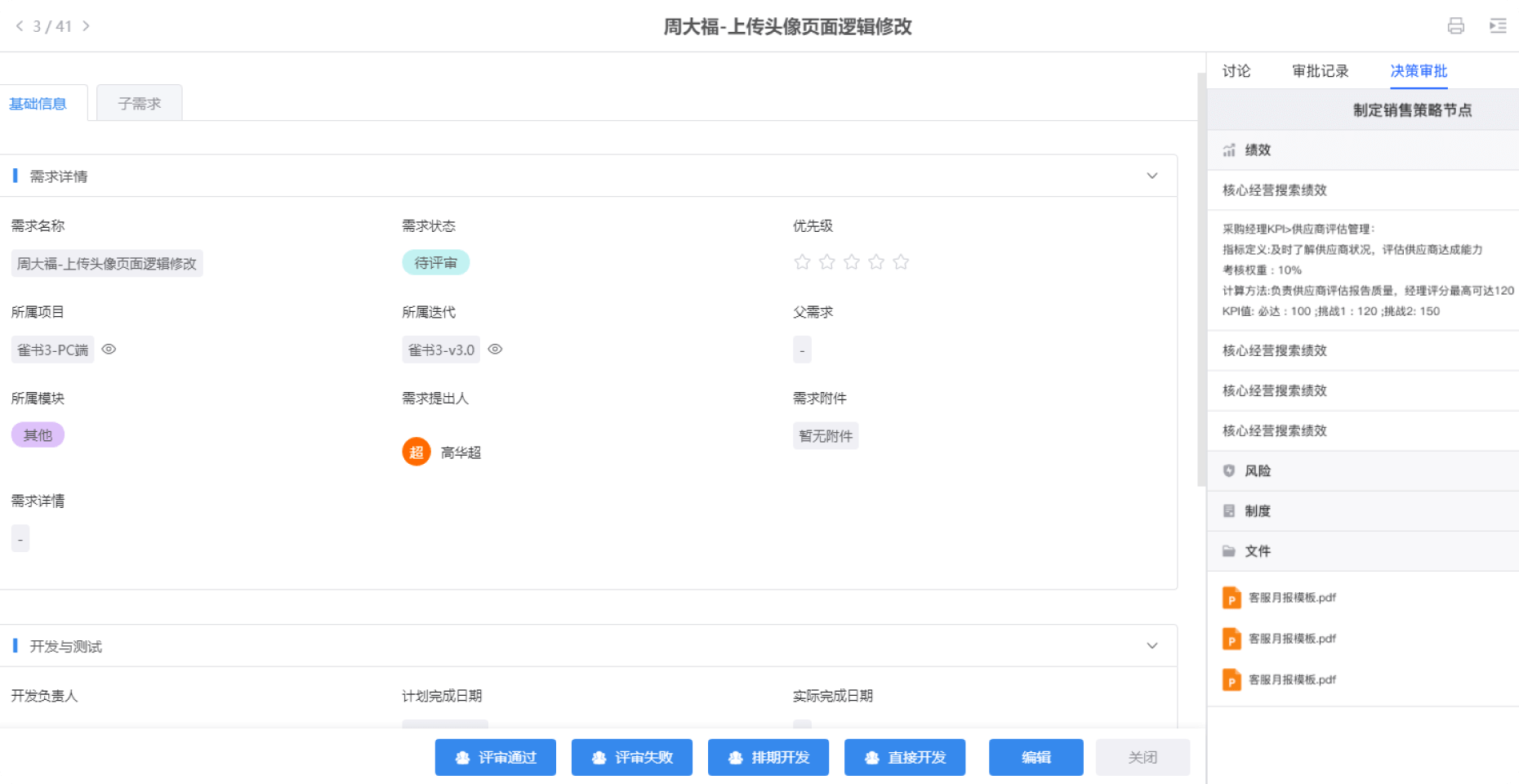The image size is (1519, 784).
Task: Click the KPI值 line text
Action: (1331, 311)
